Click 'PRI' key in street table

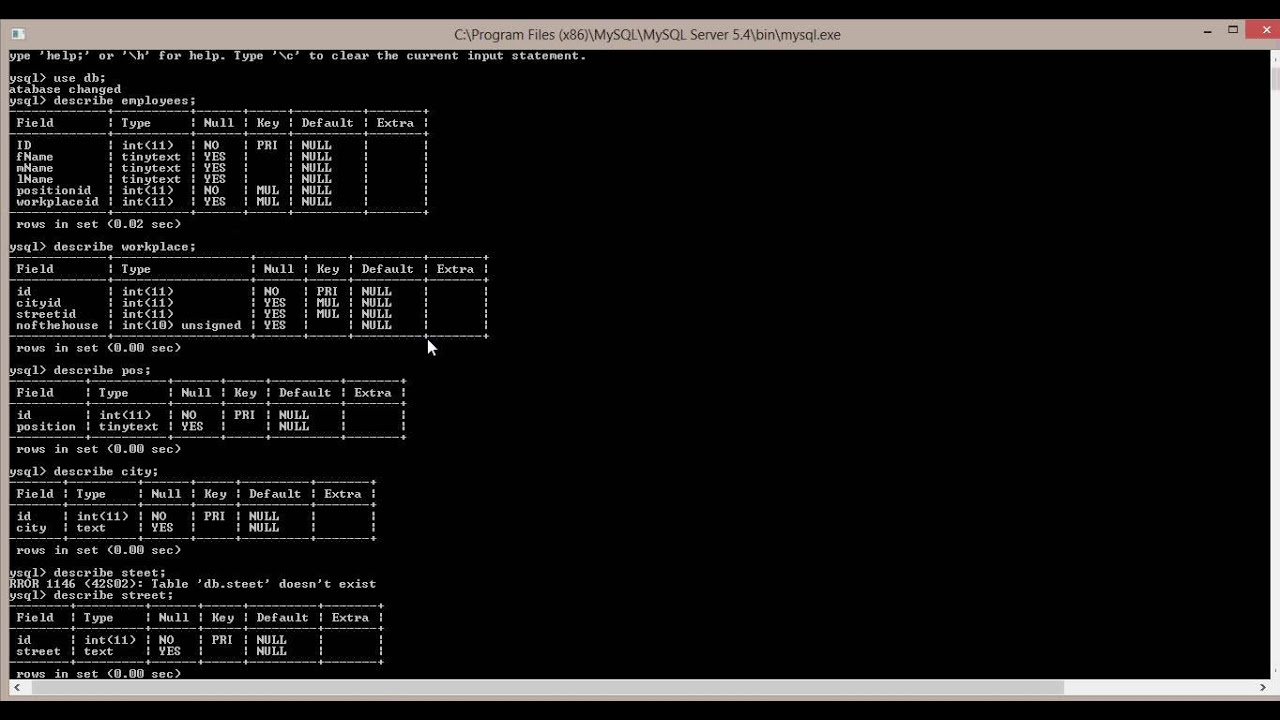pyautogui.click(x=222, y=640)
